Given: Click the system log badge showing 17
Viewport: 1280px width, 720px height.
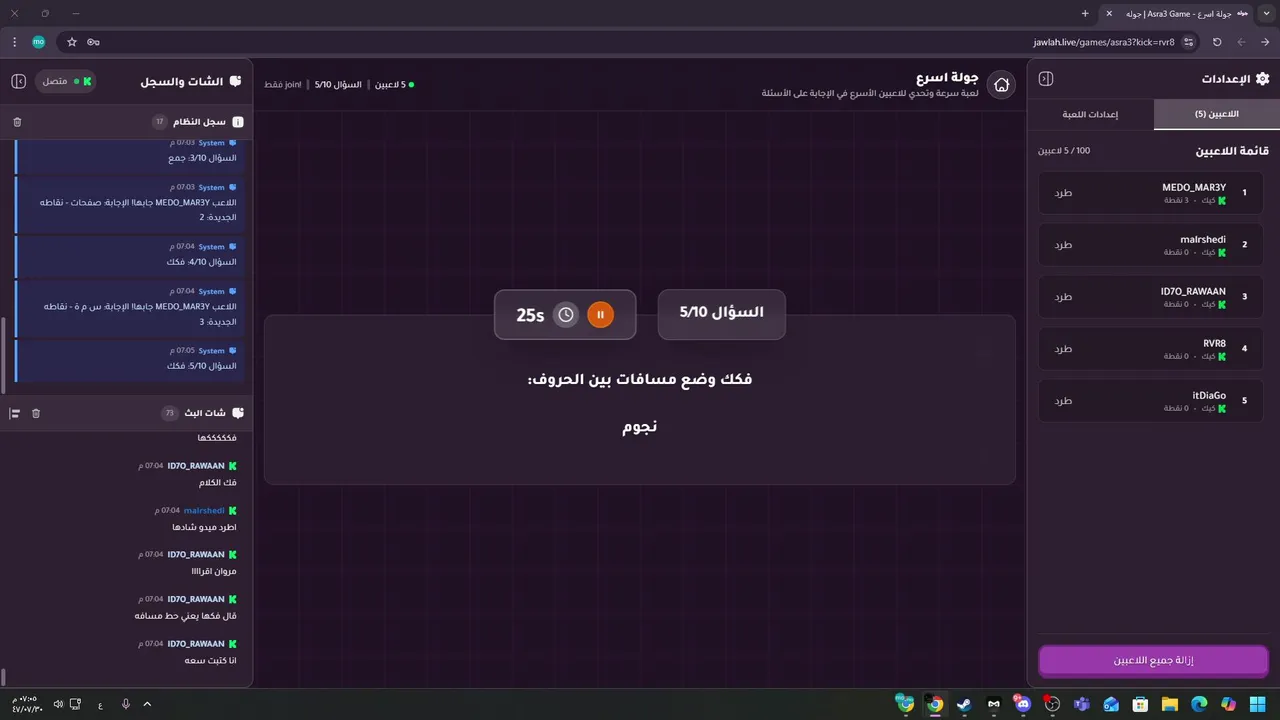Looking at the screenshot, I should point(159,122).
